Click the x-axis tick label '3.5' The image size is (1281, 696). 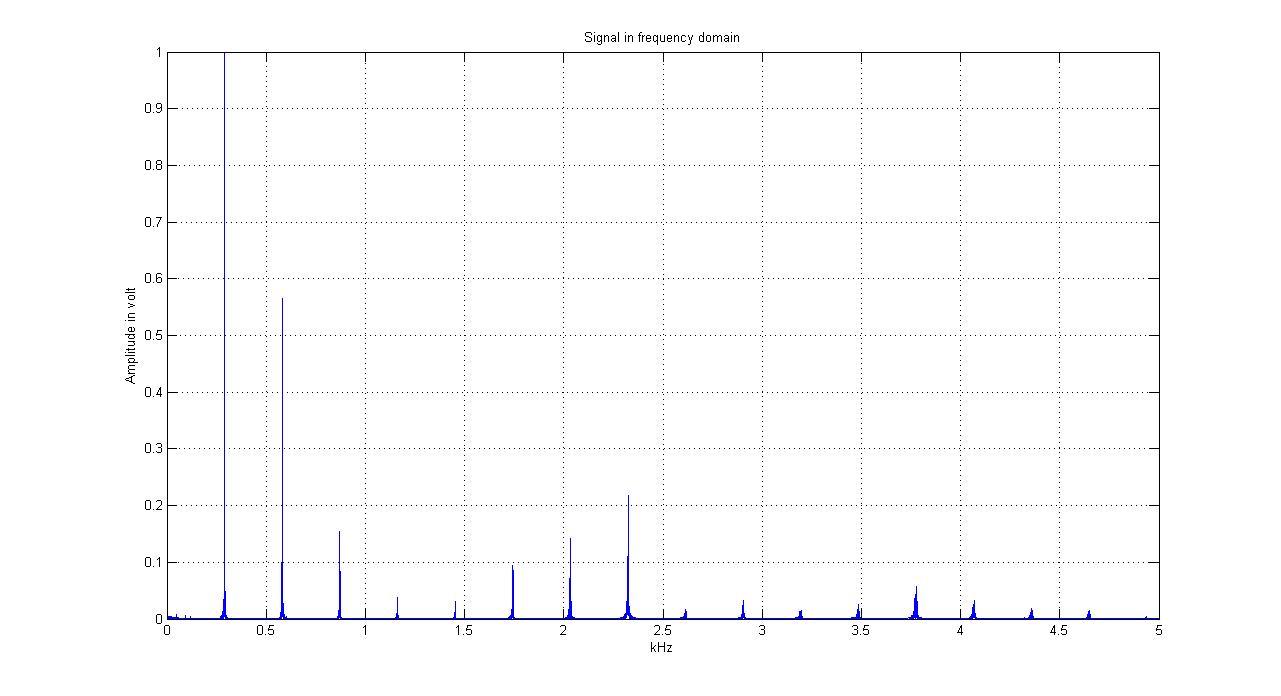860,631
